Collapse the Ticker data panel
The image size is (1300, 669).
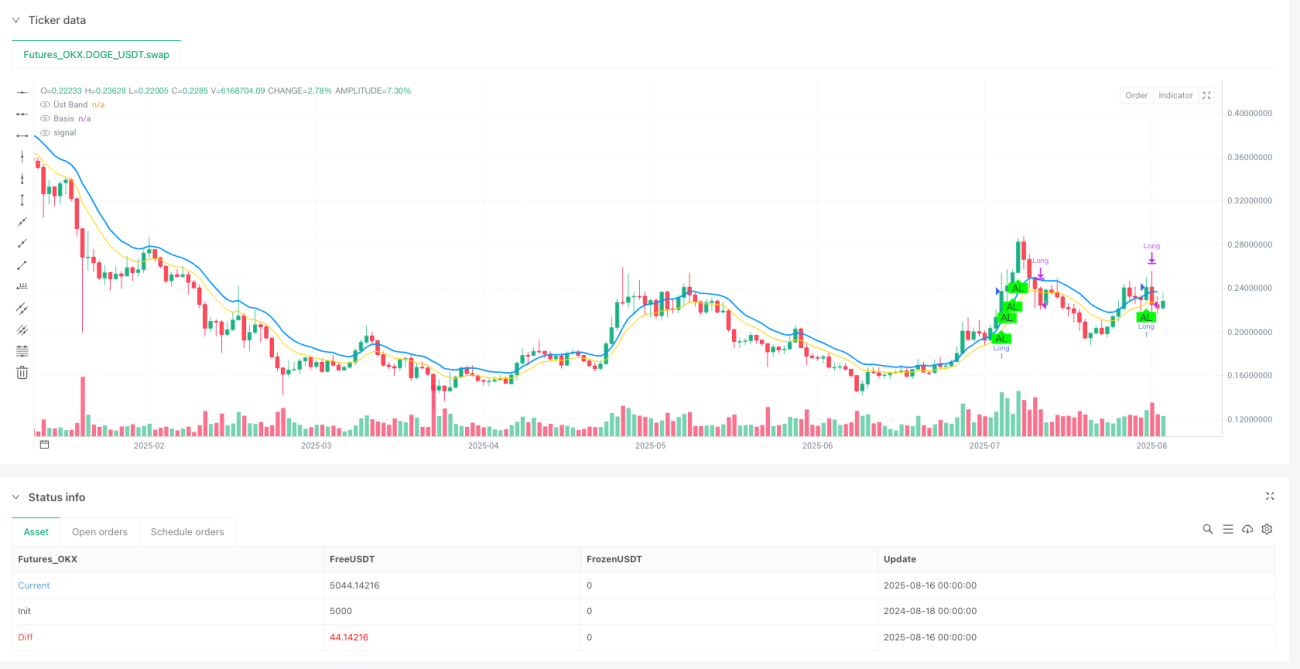[x=16, y=20]
